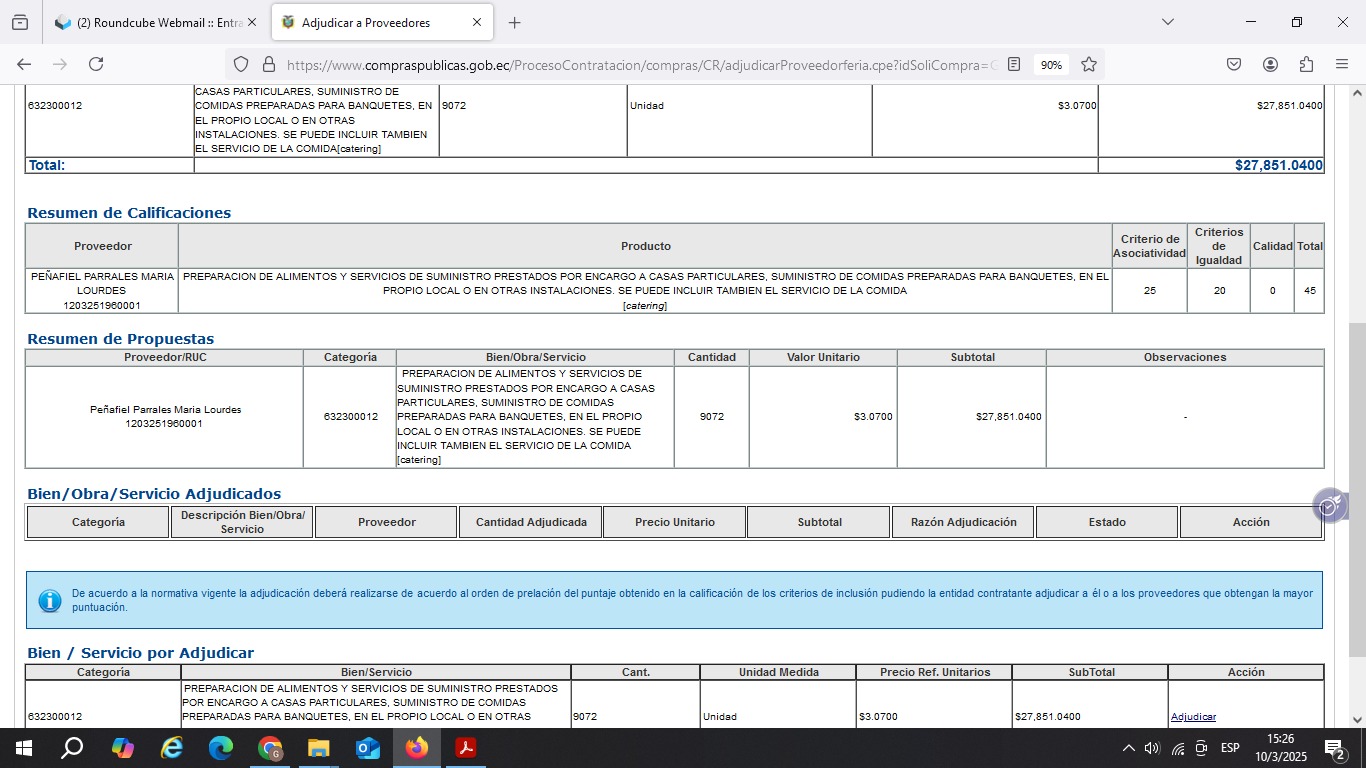Open Adobe Acrobat from taskbar
This screenshot has width=1366, height=768.
(x=465, y=748)
